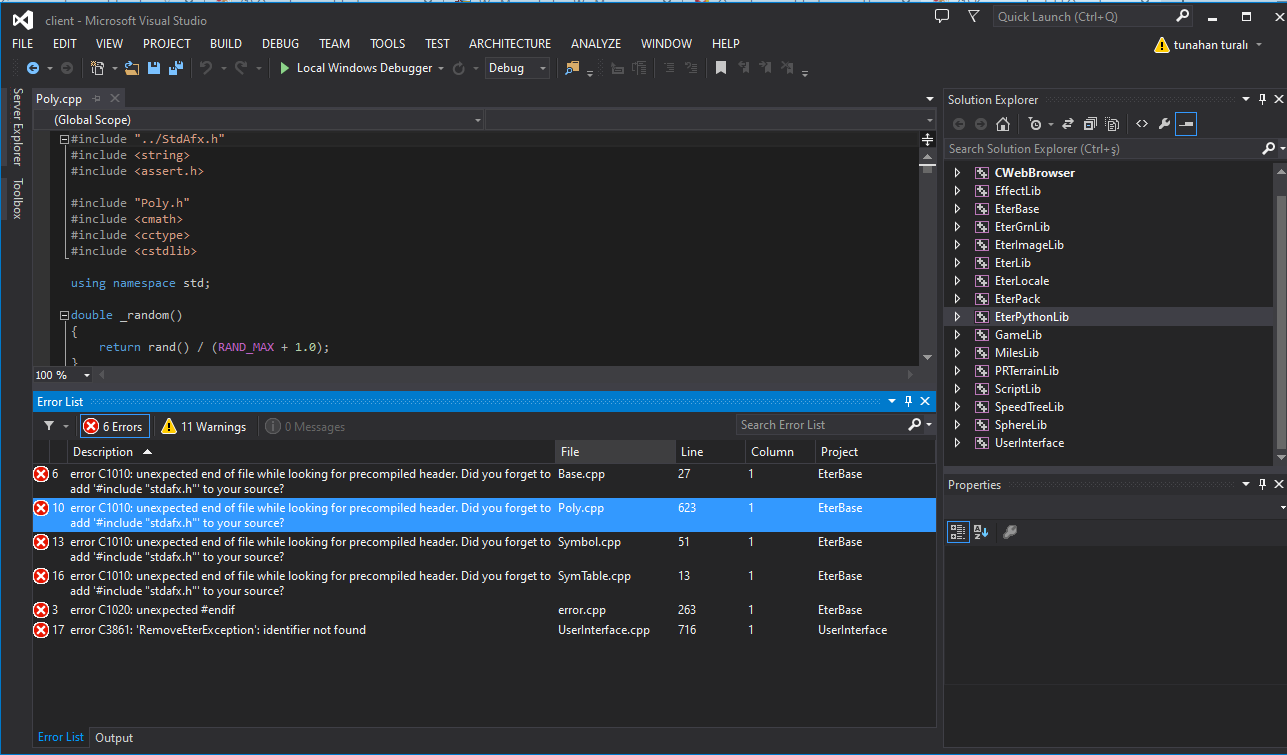Click the Open File folder icon
The width and height of the screenshot is (1287, 755).
[133, 68]
